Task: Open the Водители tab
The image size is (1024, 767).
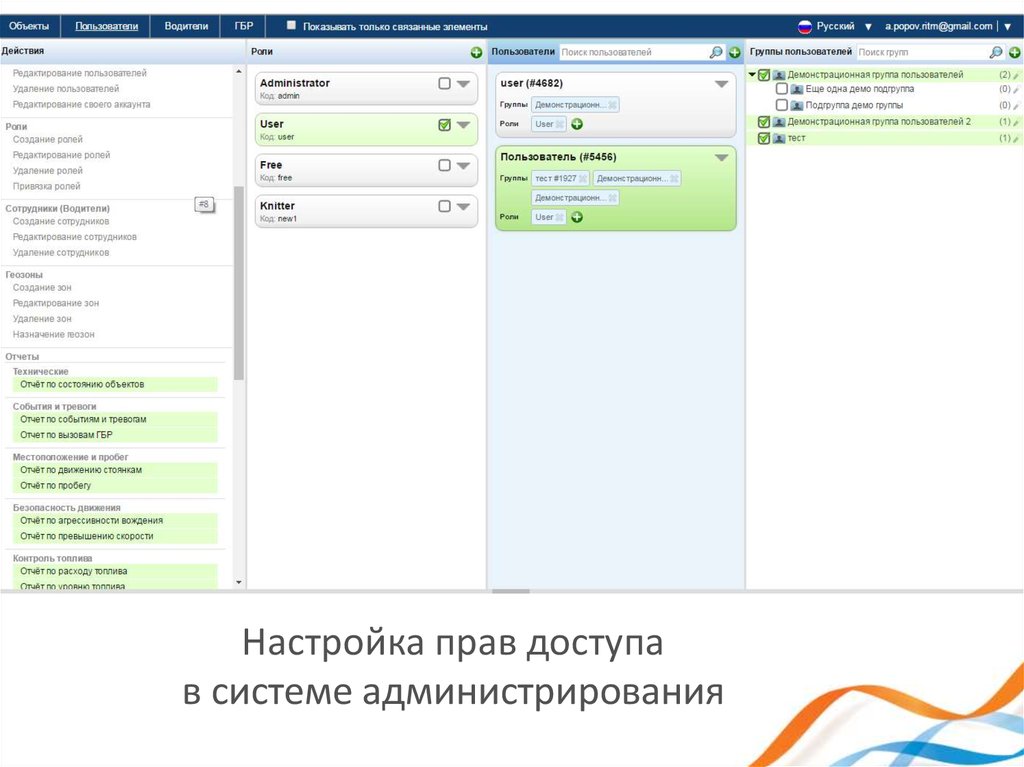Action: click(x=186, y=25)
